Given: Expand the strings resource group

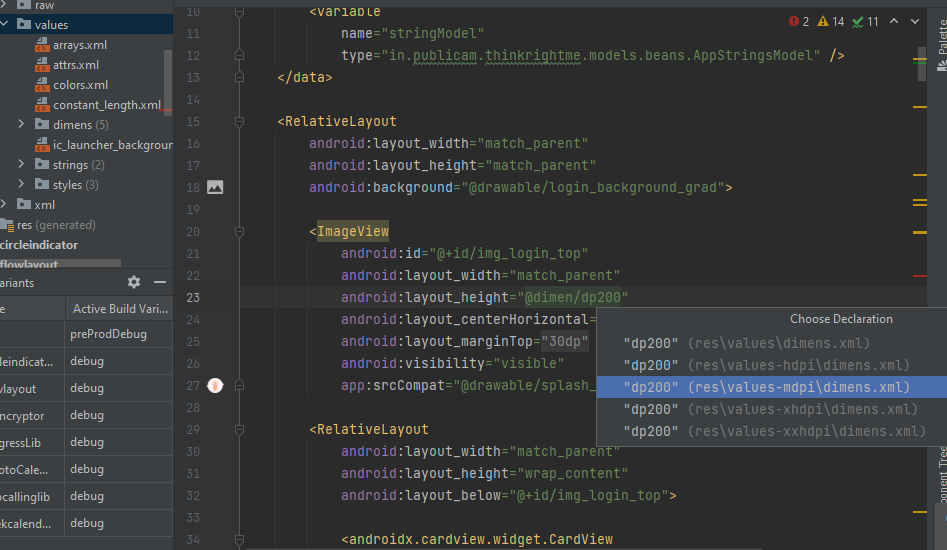Looking at the screenshot, I should [x=22, y=165].
